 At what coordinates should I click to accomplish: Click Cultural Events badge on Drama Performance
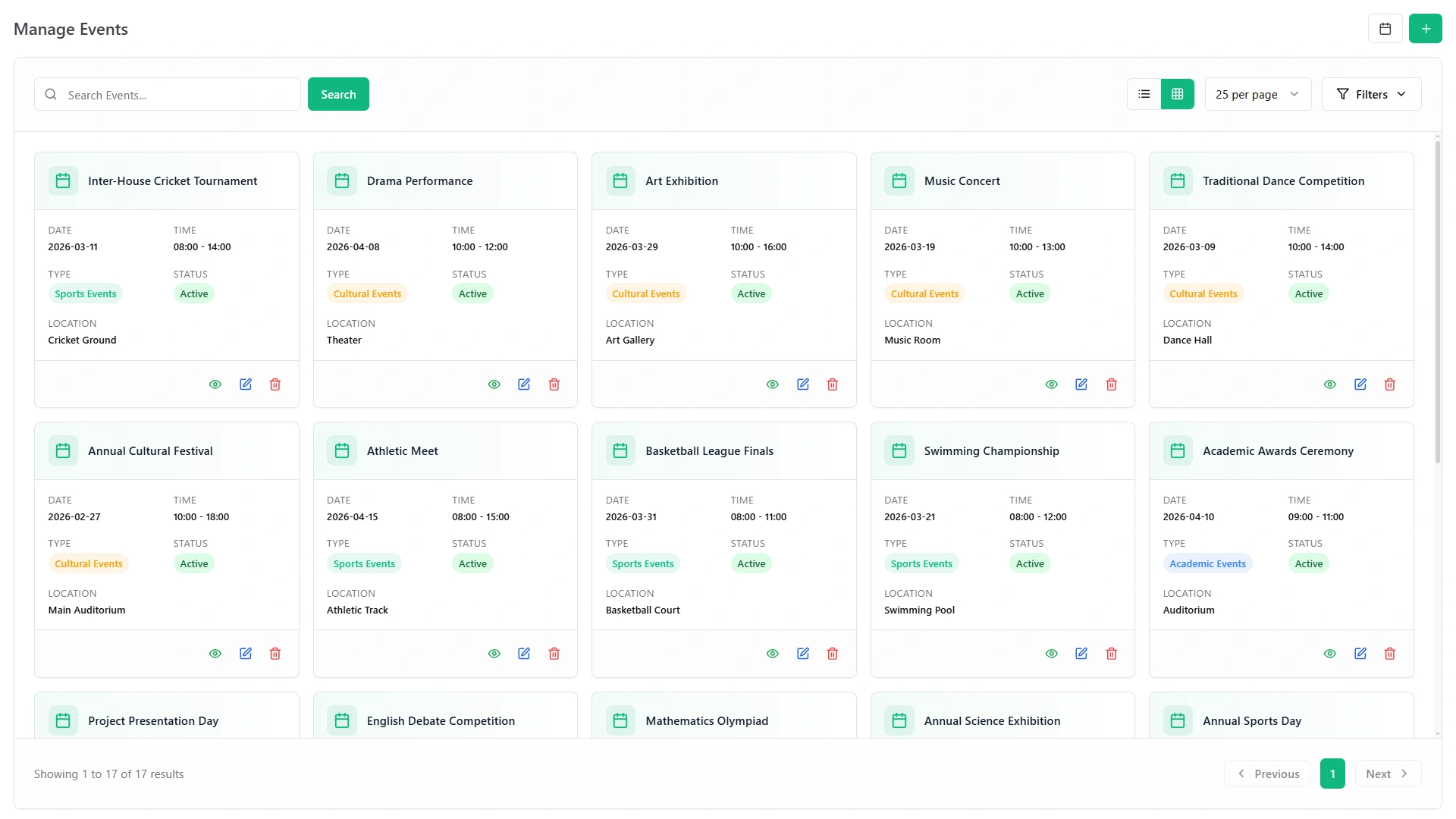coord(367,293)
